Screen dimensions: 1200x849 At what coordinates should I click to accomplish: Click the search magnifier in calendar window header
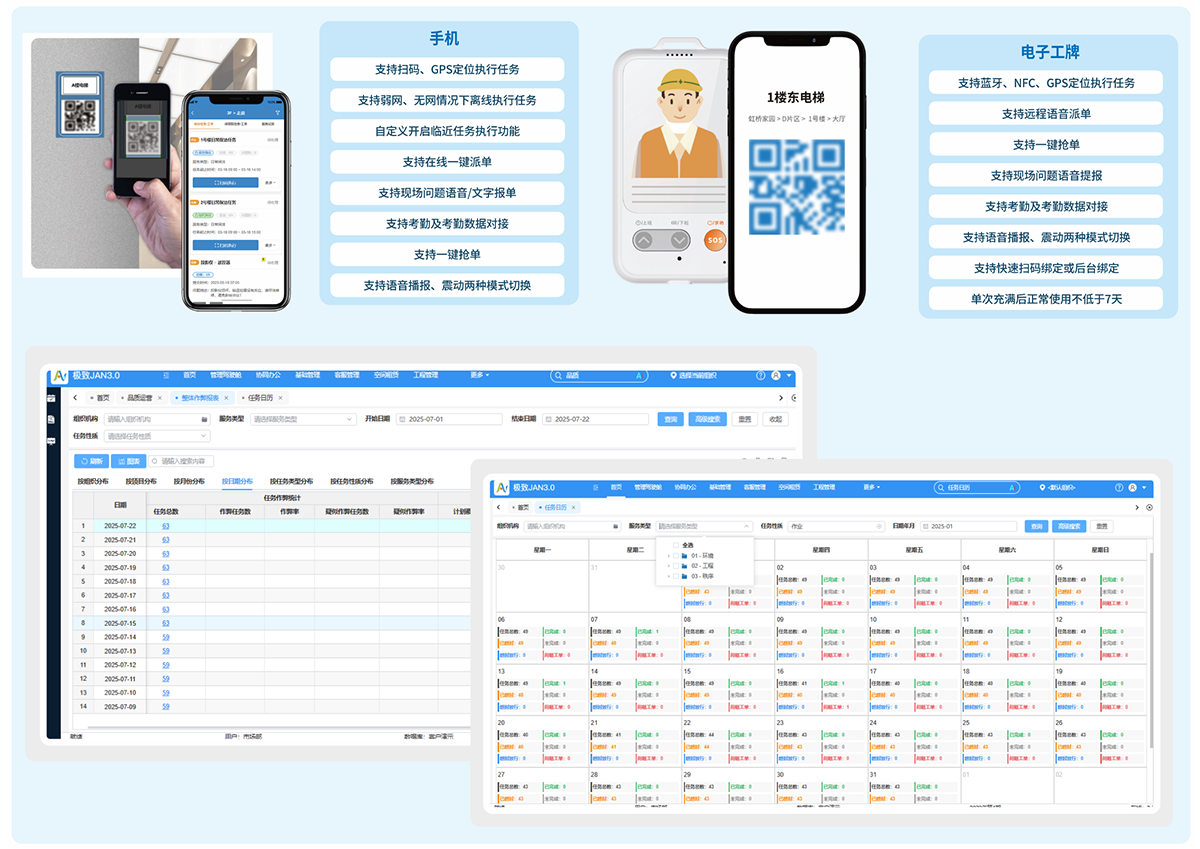[941, 487]
